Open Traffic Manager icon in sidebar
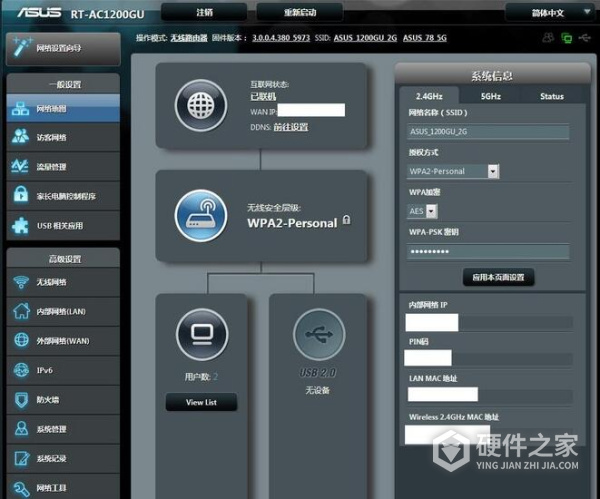600x499 pixels. 20,166
